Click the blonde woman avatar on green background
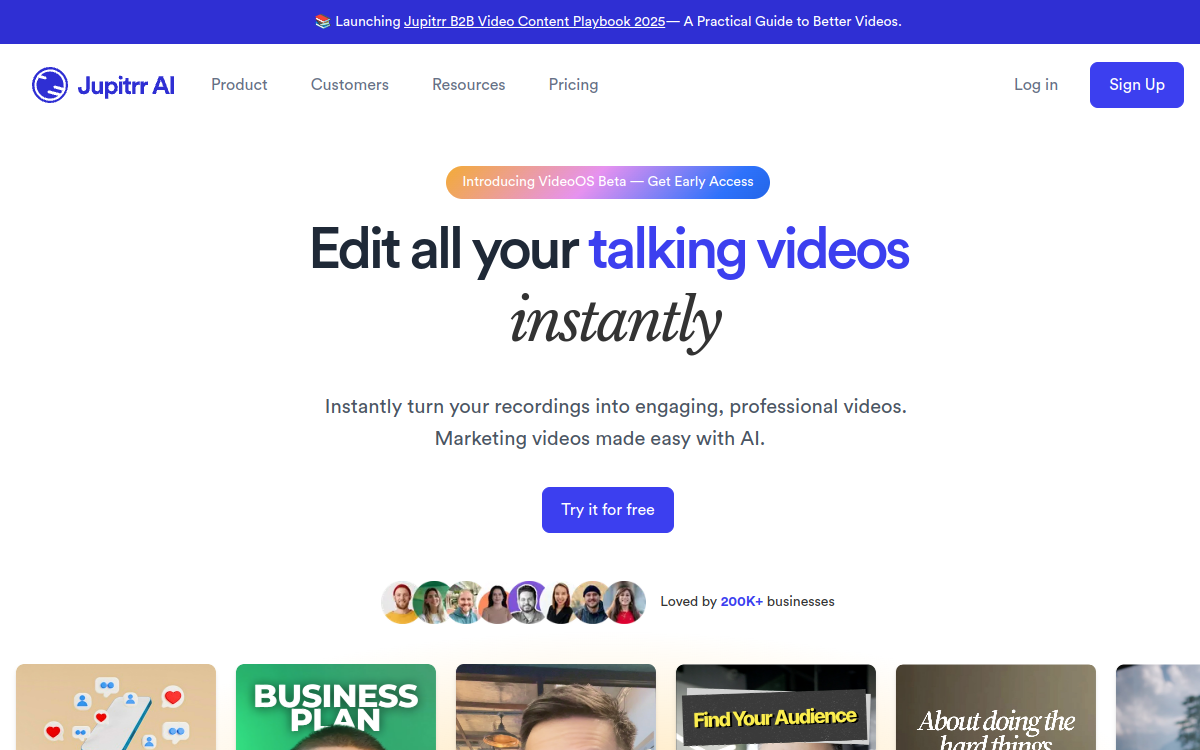The width and height of the screenshot is (1200, 750). (x=432, y=602)
